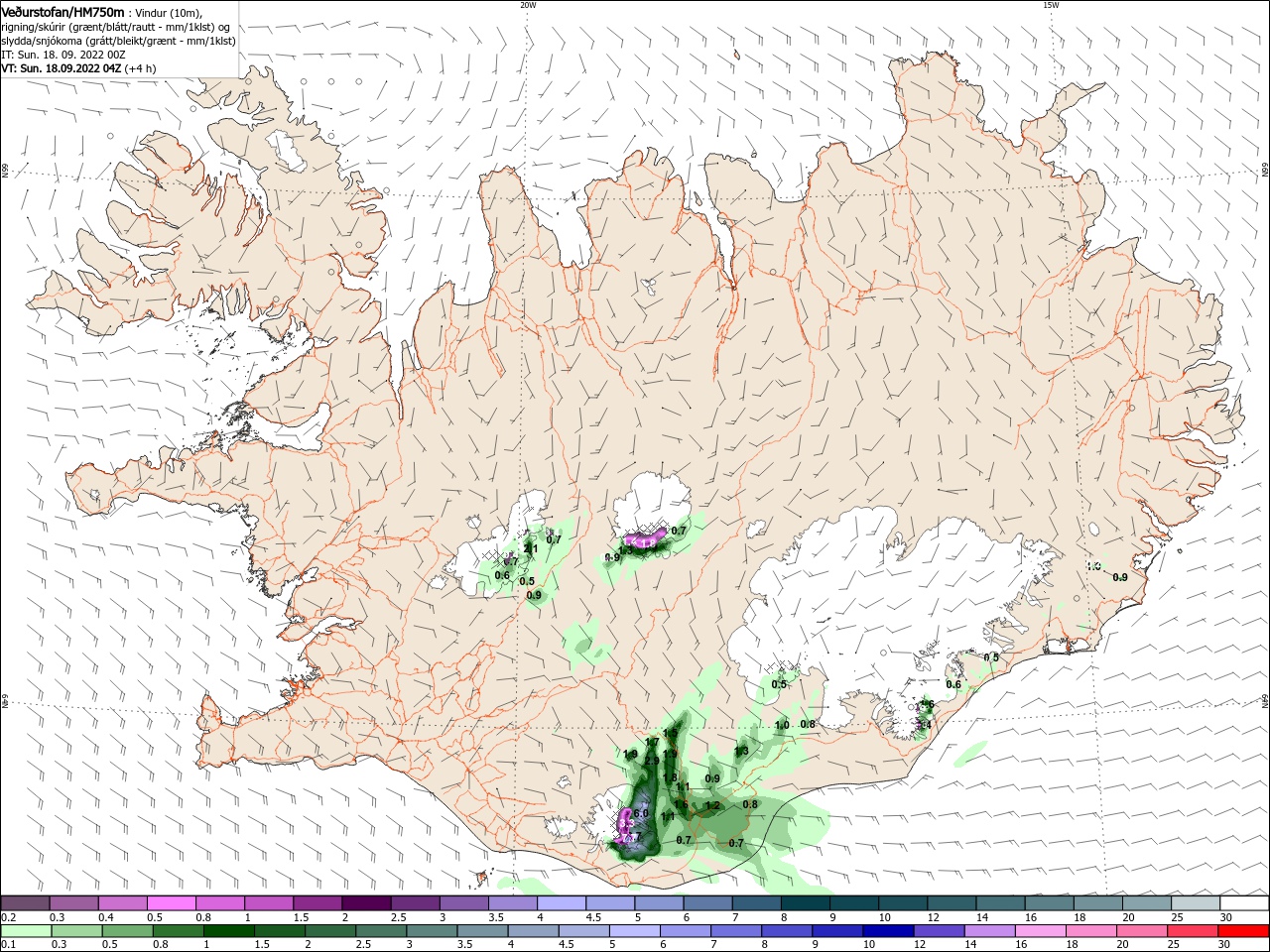Click the 'slydda/snjókoma' legend description line
1270x952 pixels.
click(x=118, y=41)
